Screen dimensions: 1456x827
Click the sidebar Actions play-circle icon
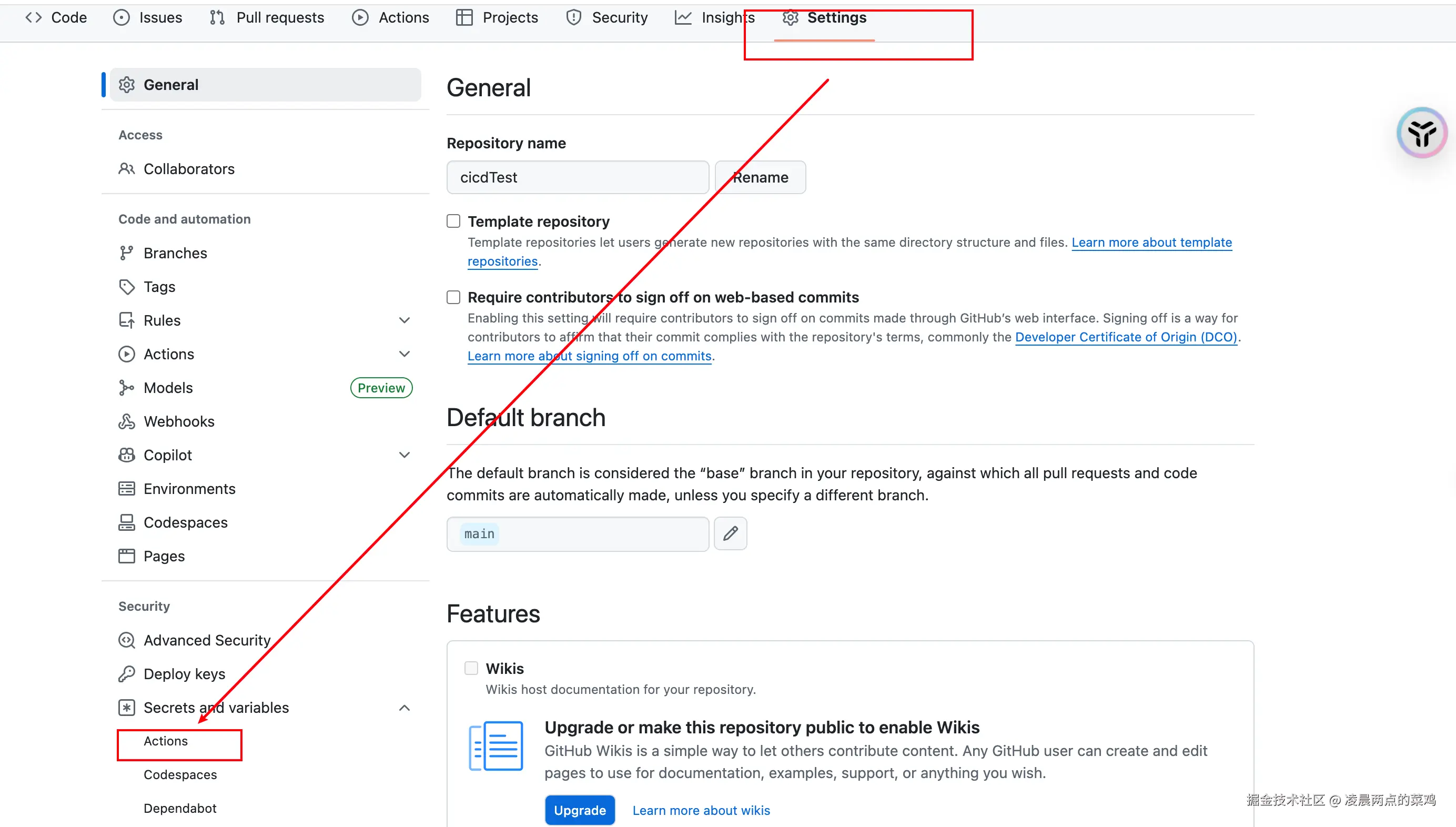coord(126,354)
